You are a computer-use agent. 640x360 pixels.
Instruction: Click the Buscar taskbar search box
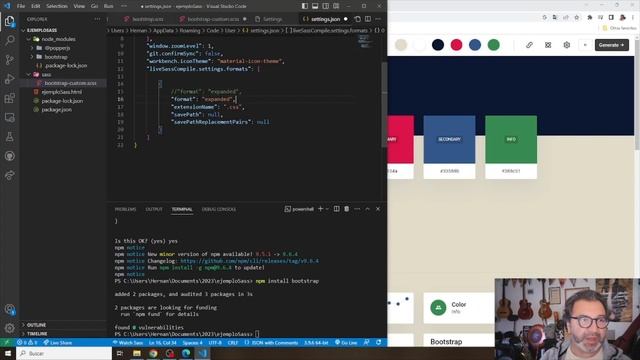coord(64,353)
